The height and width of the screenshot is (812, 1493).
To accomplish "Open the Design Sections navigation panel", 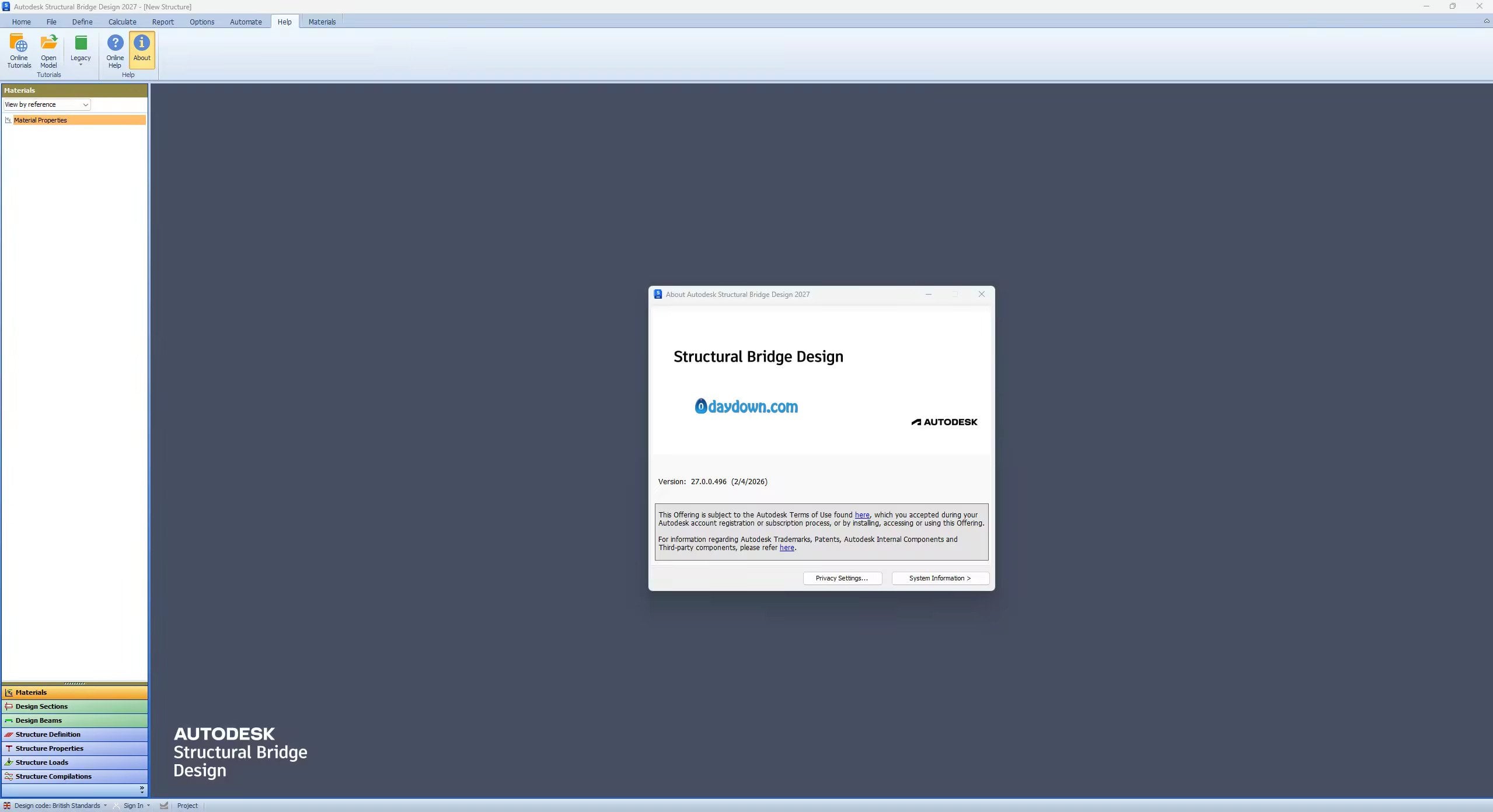I will click(75, 706).
